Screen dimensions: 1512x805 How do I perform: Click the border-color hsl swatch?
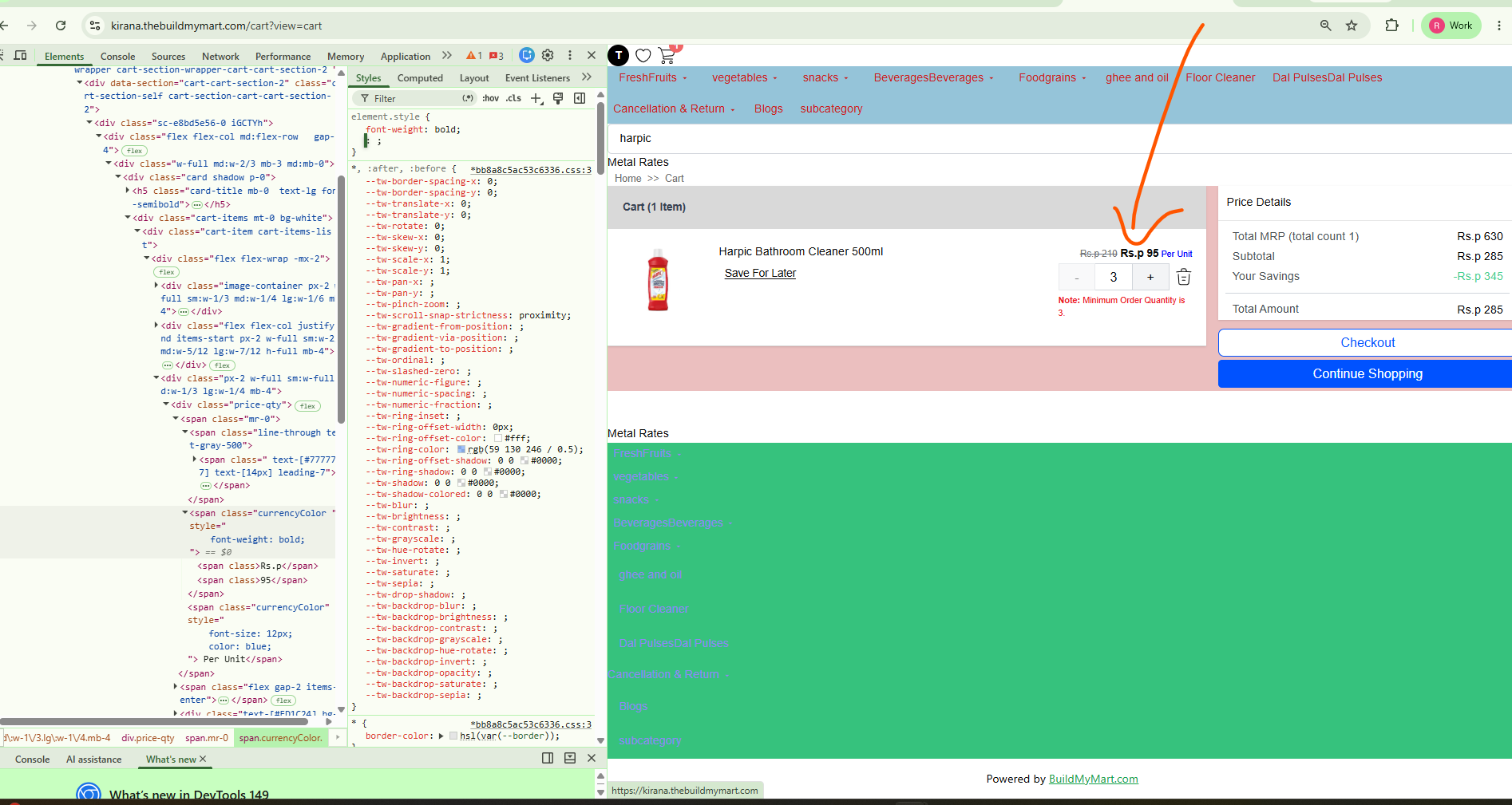click(453, 736)
